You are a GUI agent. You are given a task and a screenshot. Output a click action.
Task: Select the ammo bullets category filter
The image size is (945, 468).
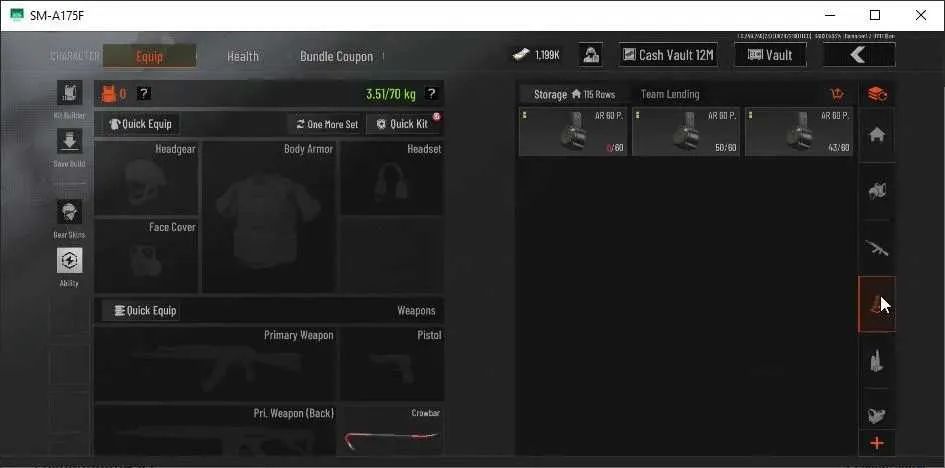877,360
